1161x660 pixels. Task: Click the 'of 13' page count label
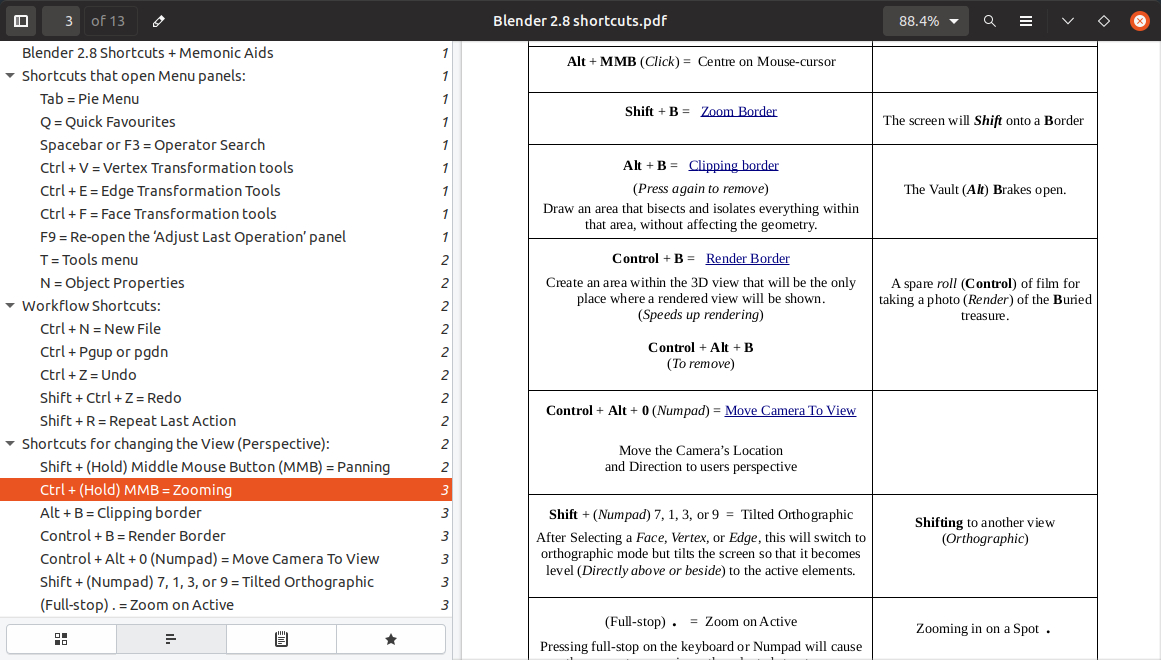(108, 21)
